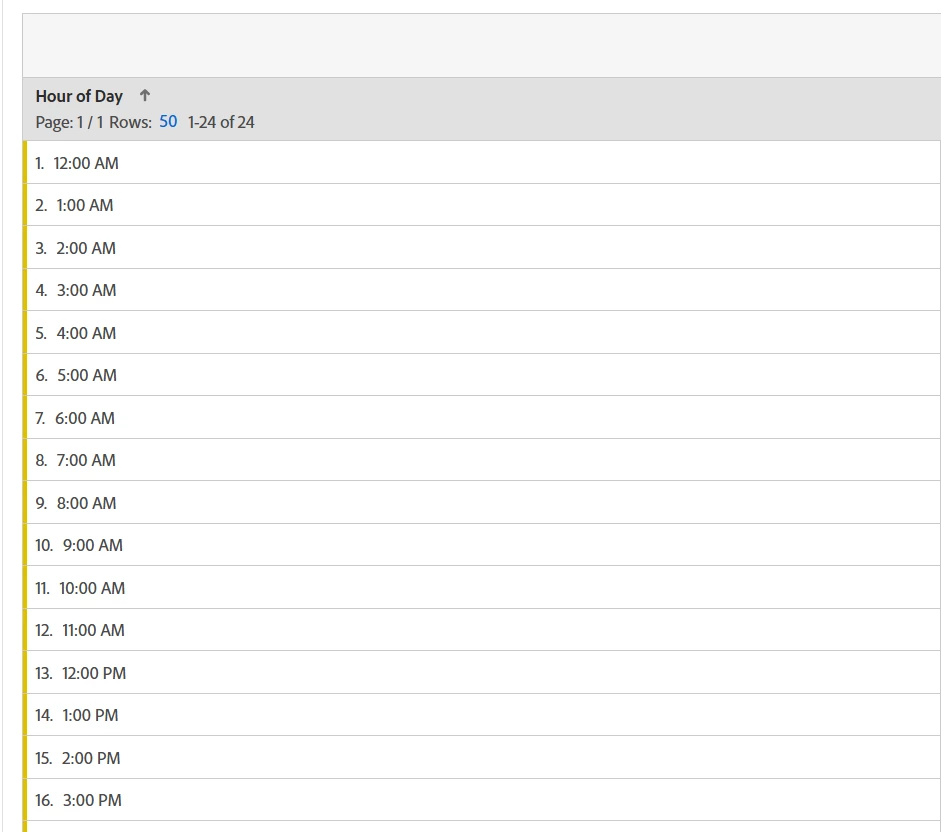Select the 10:00 AM row

click(x=482, y=588)
